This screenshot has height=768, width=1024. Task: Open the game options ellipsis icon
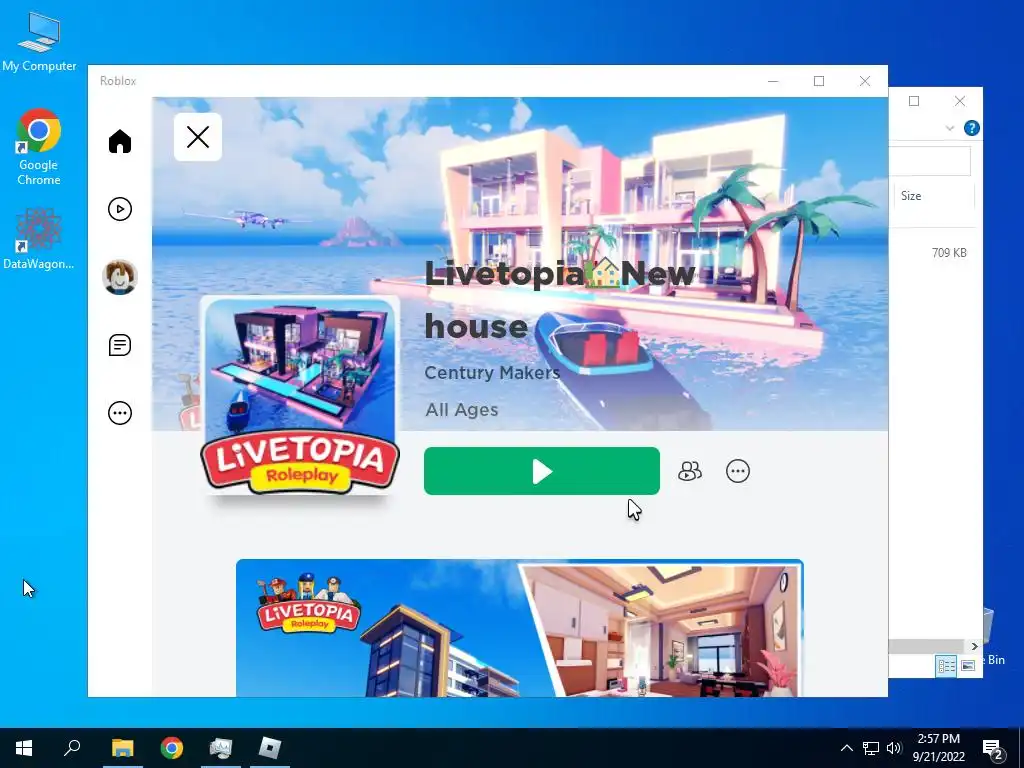click(x=738, y=471)
